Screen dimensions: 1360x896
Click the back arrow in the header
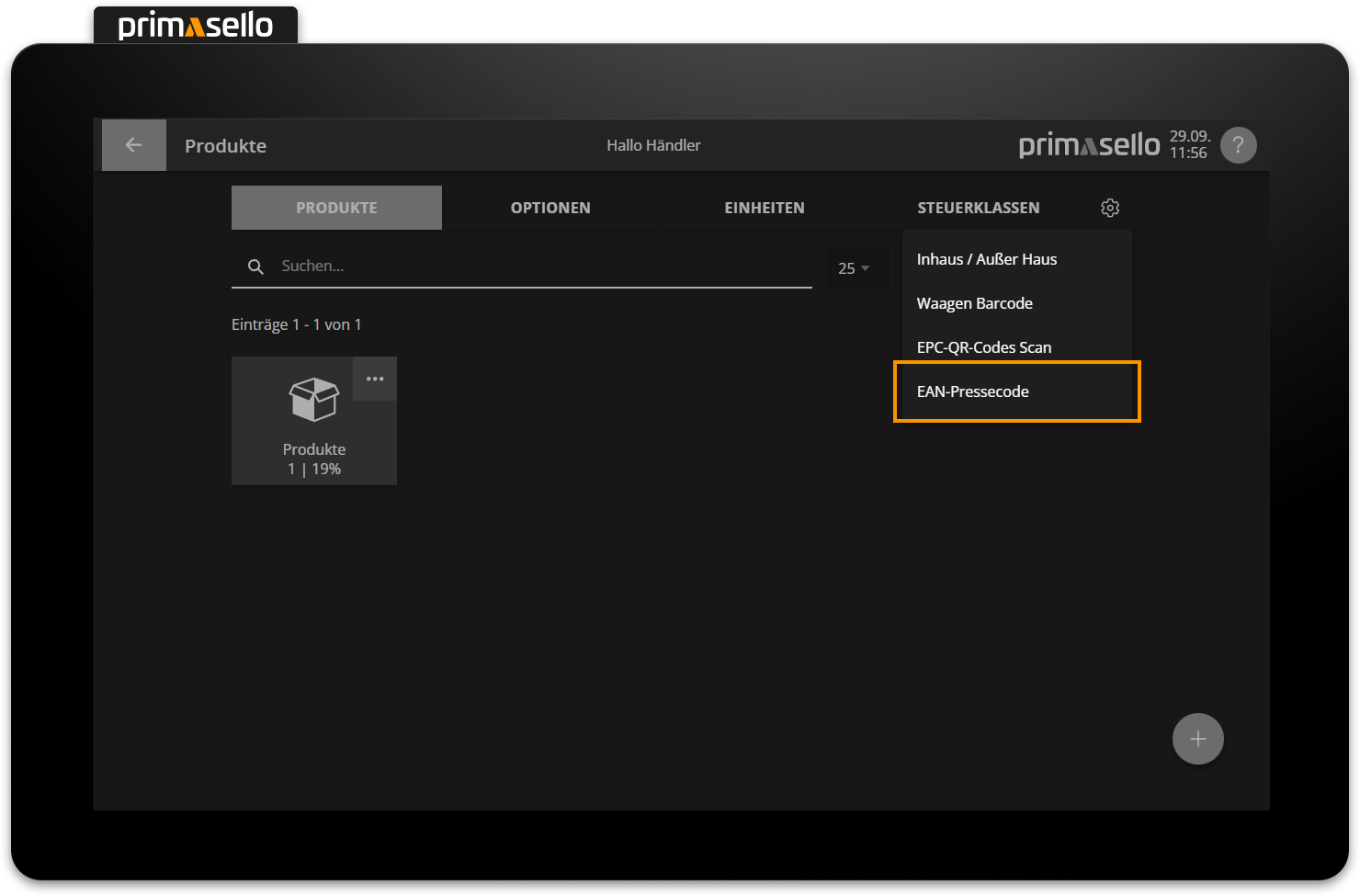133,144
